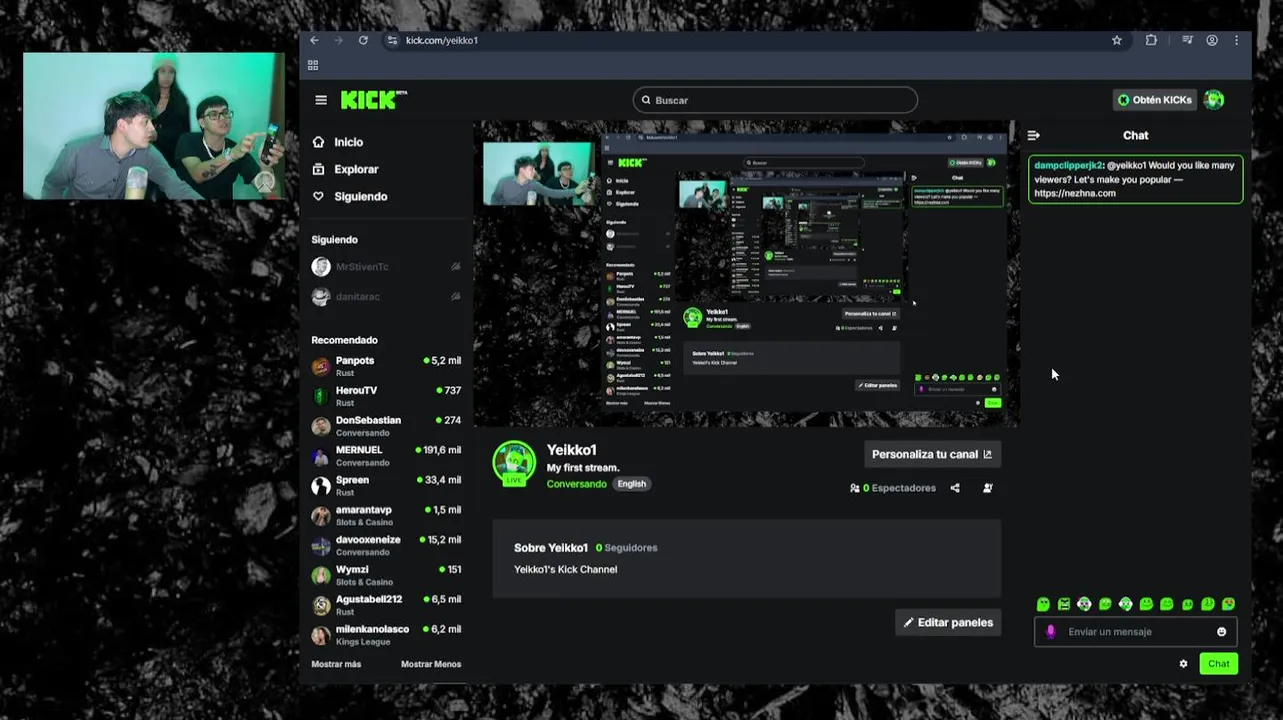Open recommended channel HerouTV
The height and width of the screenshot is (720, 1283).
386,396
